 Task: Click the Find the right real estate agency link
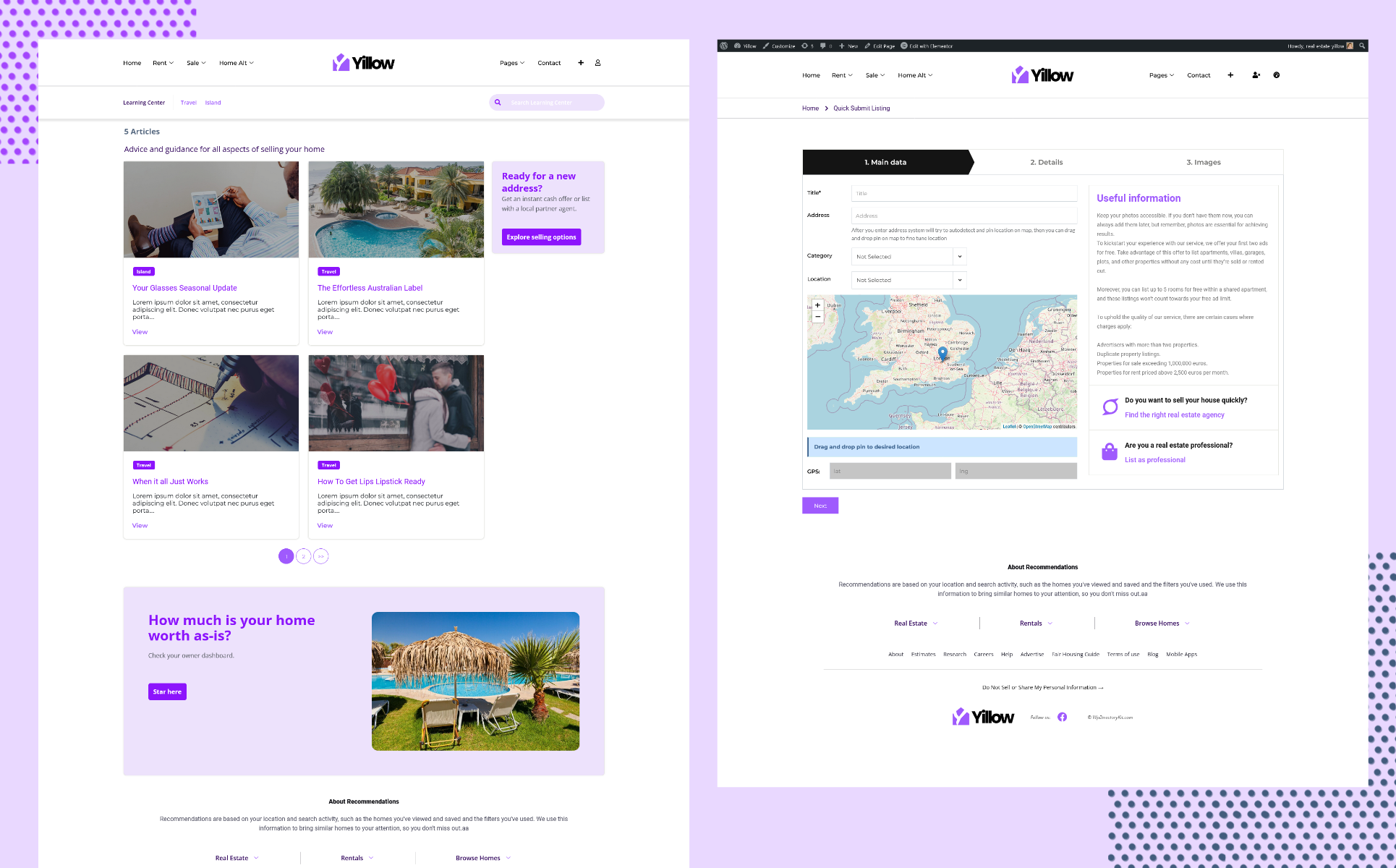1174,415
